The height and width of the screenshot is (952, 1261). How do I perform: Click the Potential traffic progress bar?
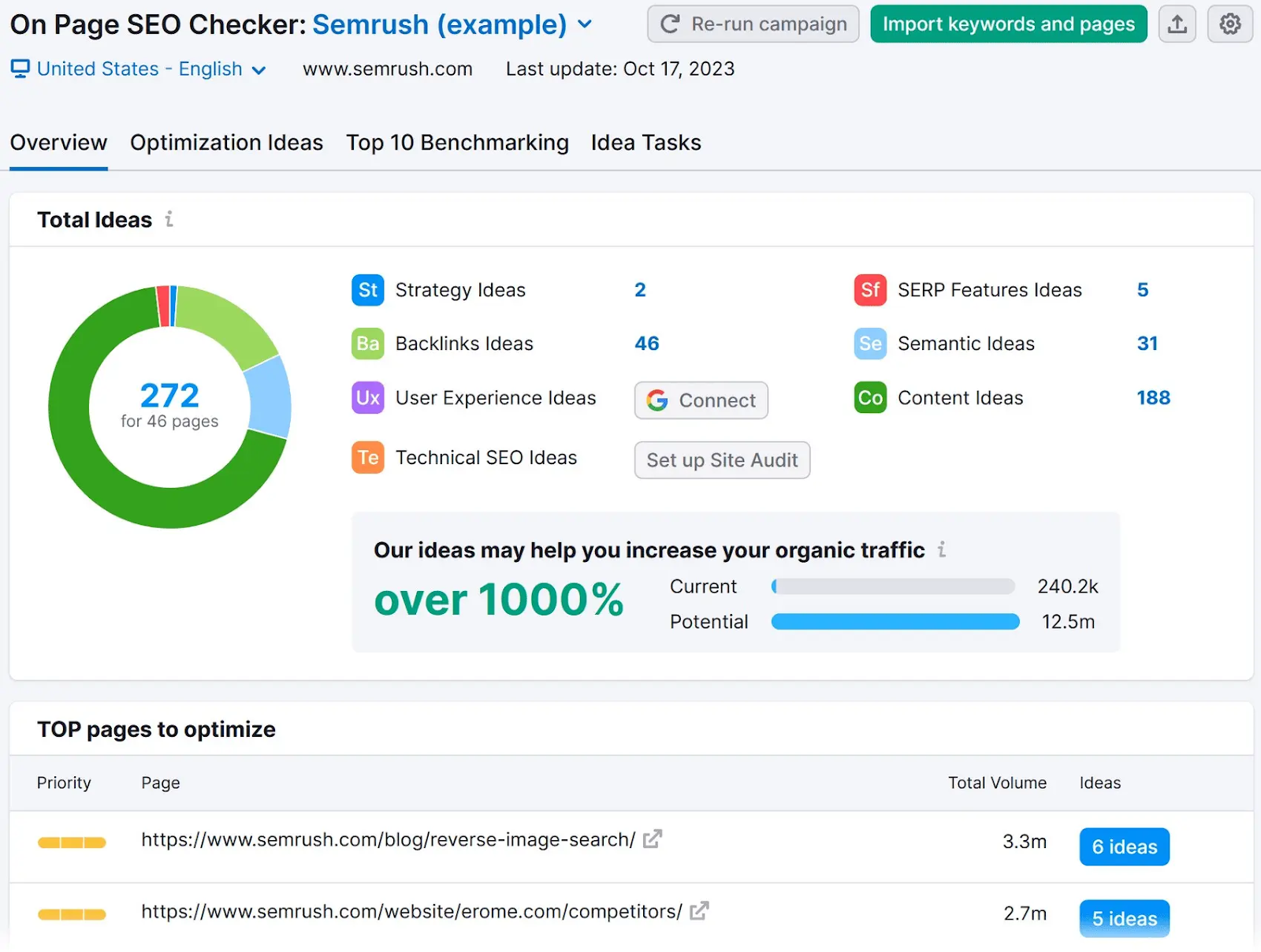click(895, 622)
